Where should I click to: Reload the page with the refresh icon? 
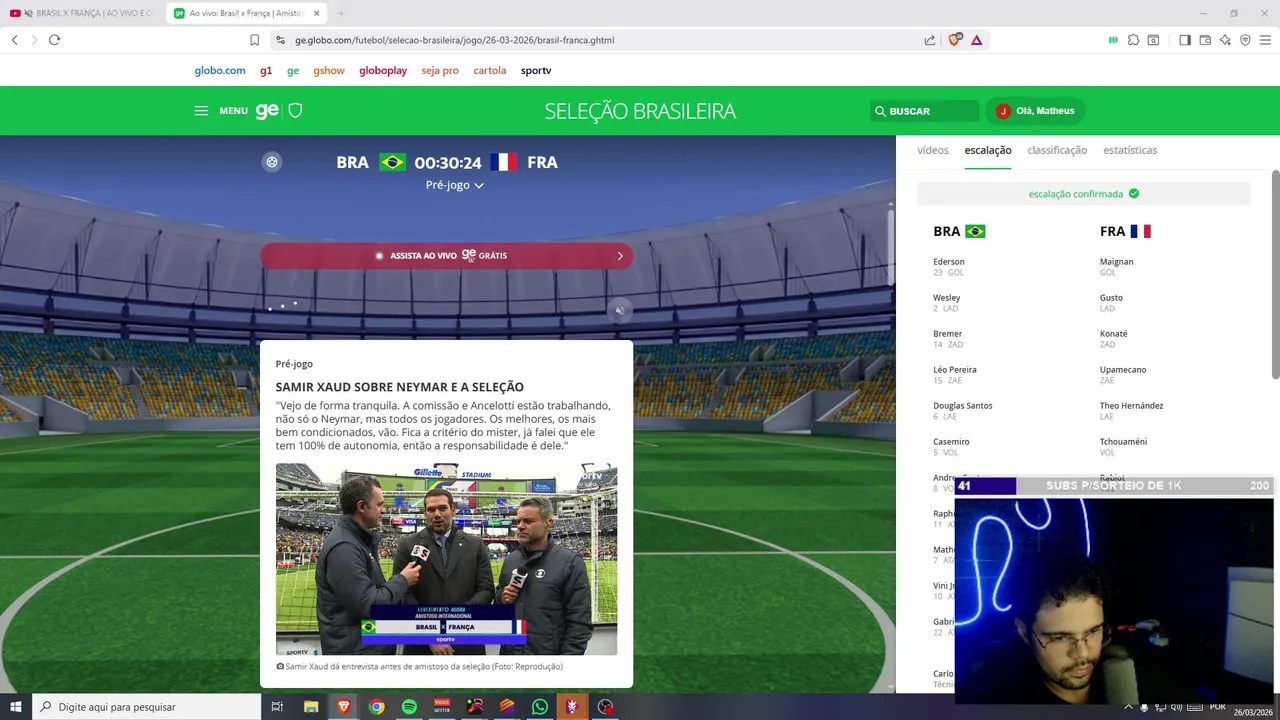(x=54, y=40)
